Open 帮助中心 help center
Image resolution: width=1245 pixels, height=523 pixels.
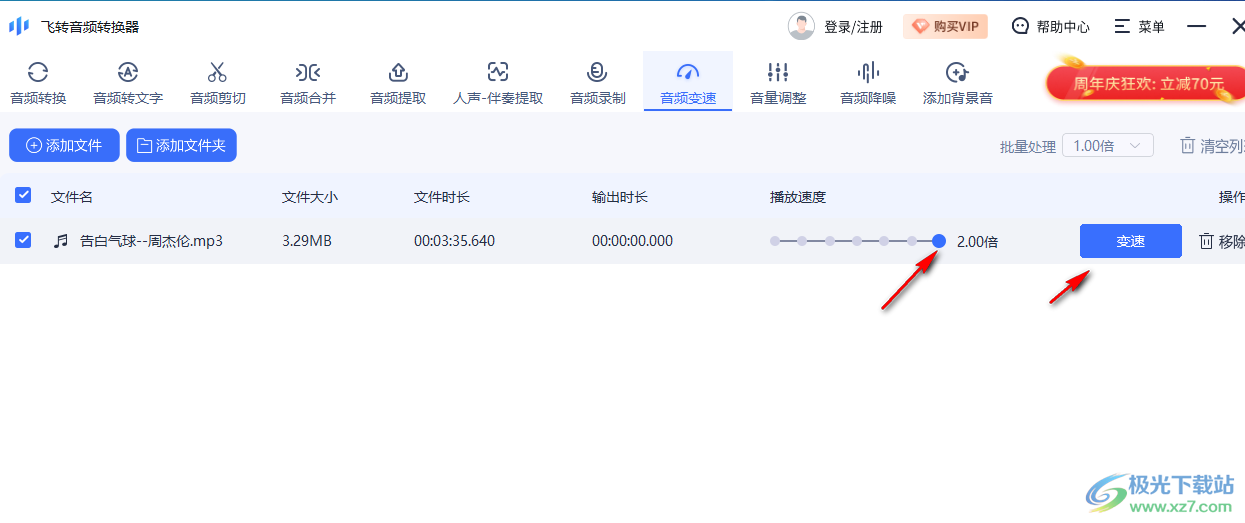[x=1050, y=27]
